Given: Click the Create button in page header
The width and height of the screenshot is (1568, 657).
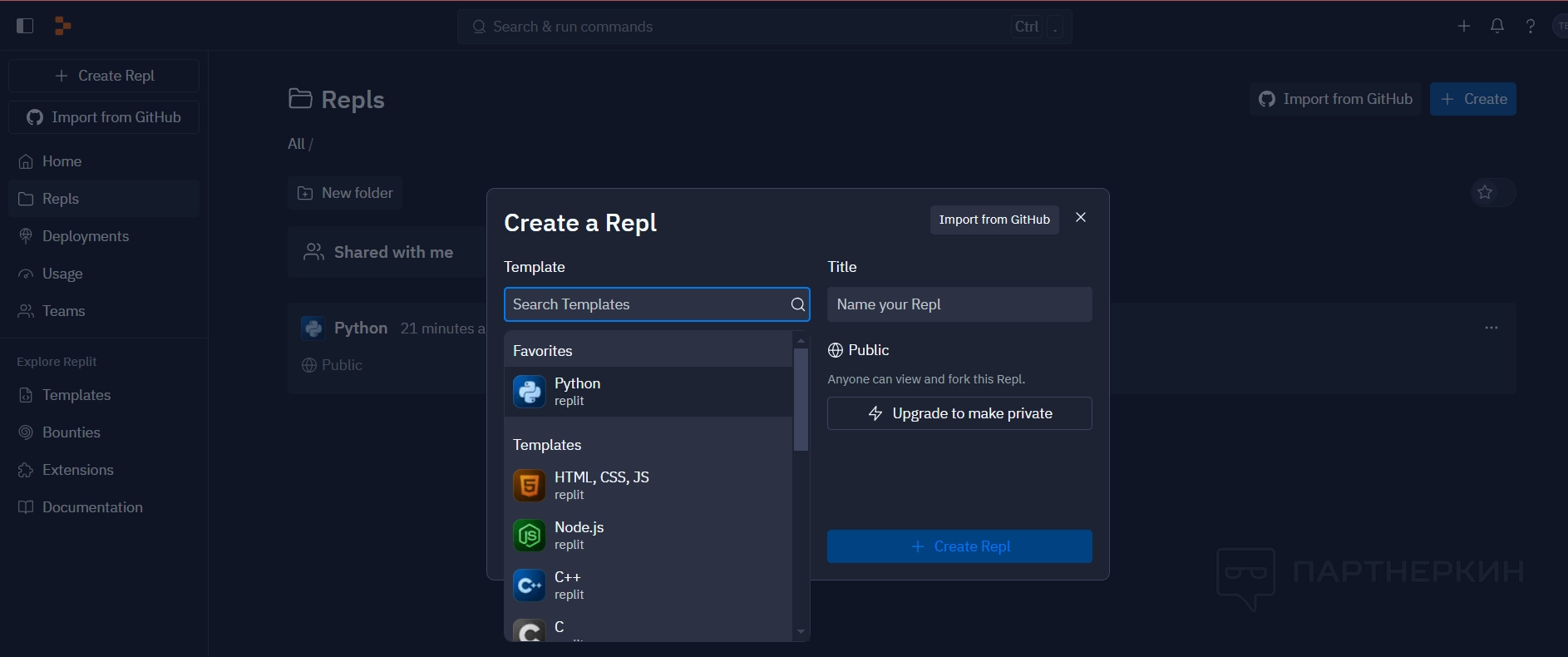Looking at the screenshot, I should point(1473,99).
